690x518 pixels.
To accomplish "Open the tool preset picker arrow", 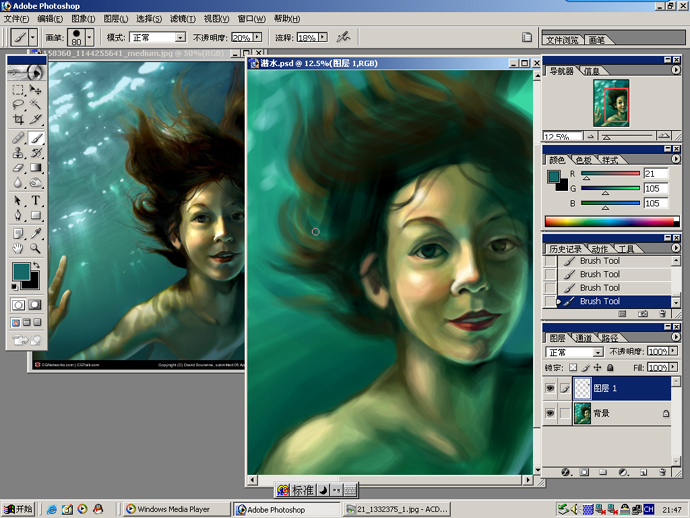I will pos(33,37).
